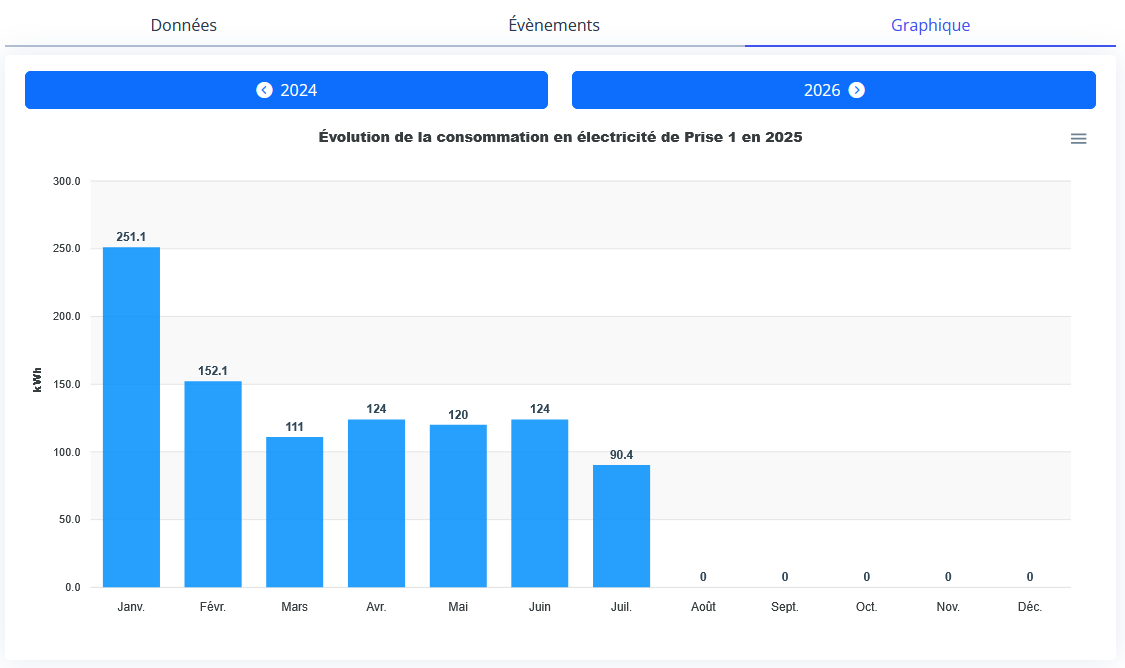
Task: Go to previous year 2024
Action: click(x=286, y=90)
